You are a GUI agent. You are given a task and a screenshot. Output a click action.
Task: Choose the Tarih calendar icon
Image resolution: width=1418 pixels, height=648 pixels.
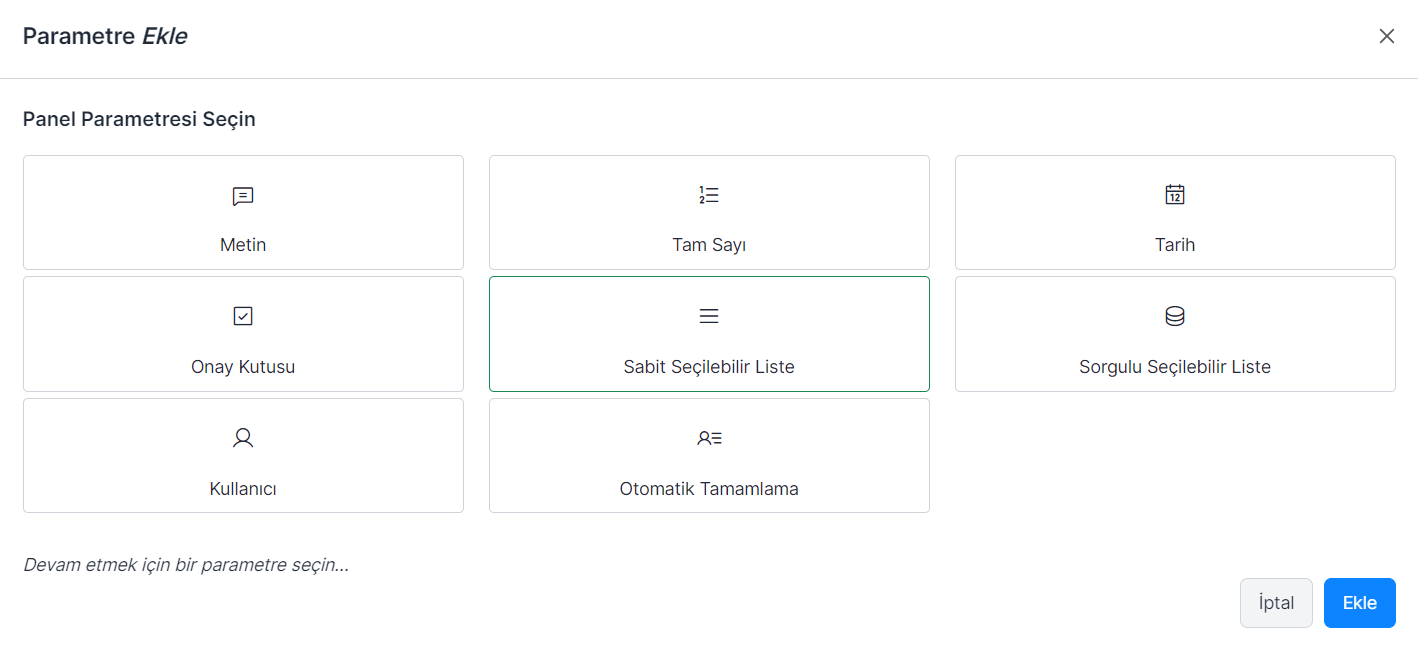click(x=1175, y=195)
